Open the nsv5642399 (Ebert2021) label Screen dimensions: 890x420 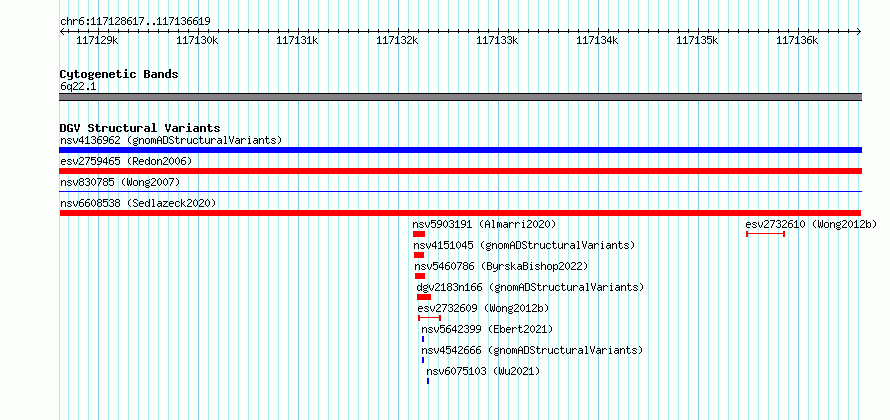point(487,329)
